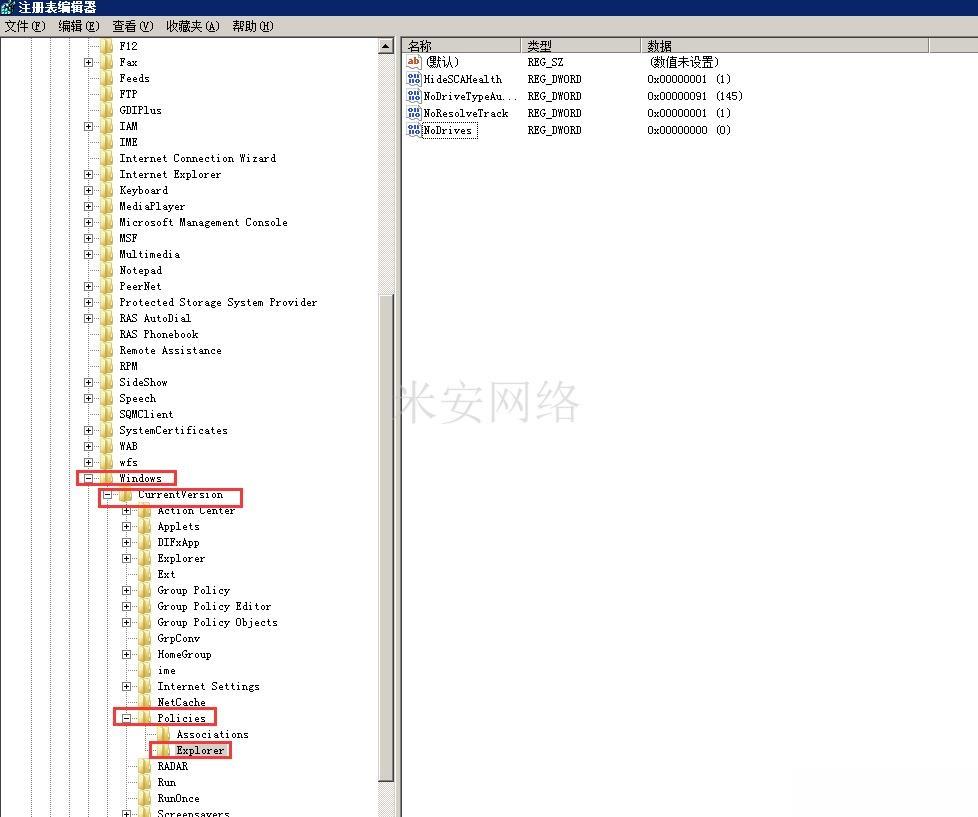Viewport: 978px width, 817px height.
Task: Click REG_SZ type of default value
Action: tap(545, 62)
